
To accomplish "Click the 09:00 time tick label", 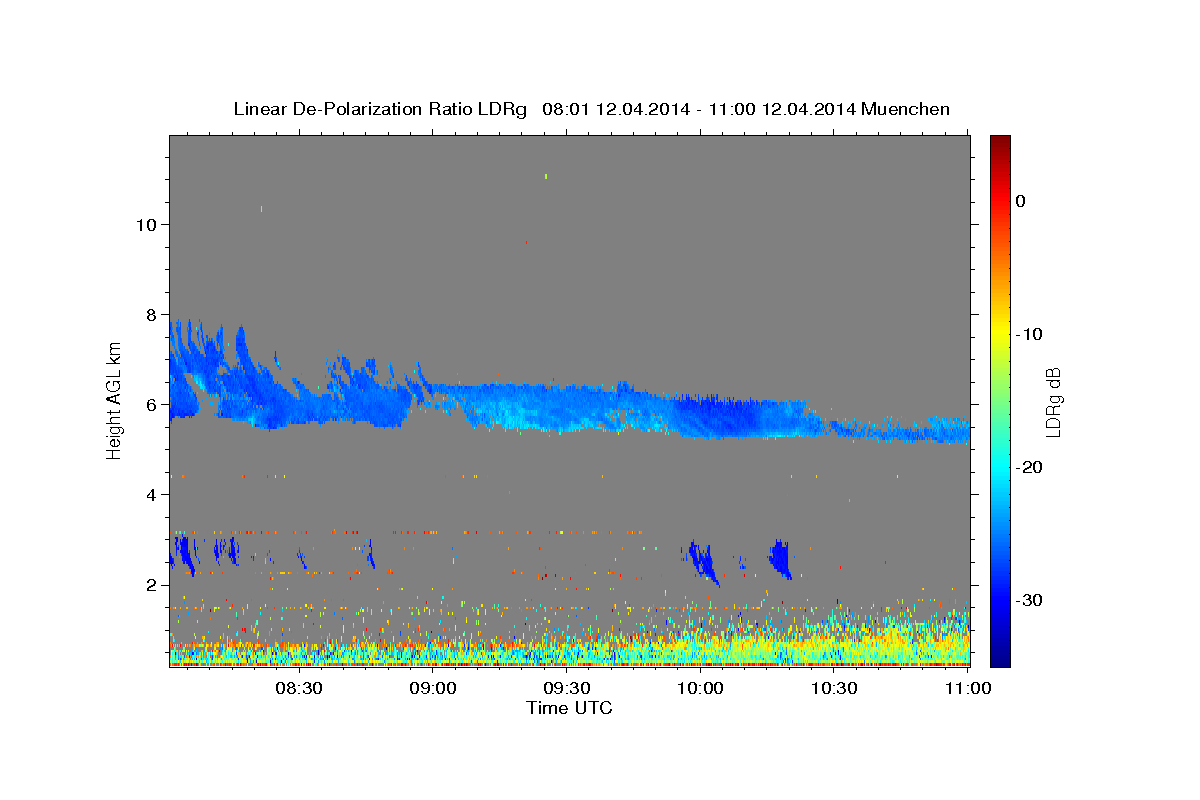I will [x=432, y=689].
